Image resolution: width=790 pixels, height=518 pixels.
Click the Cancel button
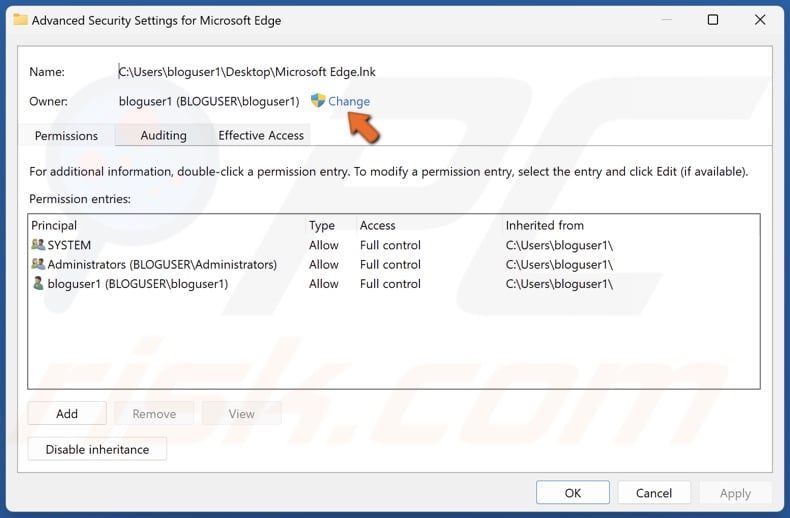click(654, 492)
